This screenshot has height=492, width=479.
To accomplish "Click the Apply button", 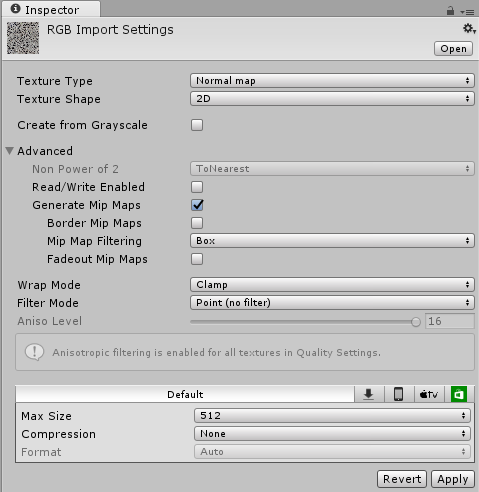I will [x=453, y=479].
